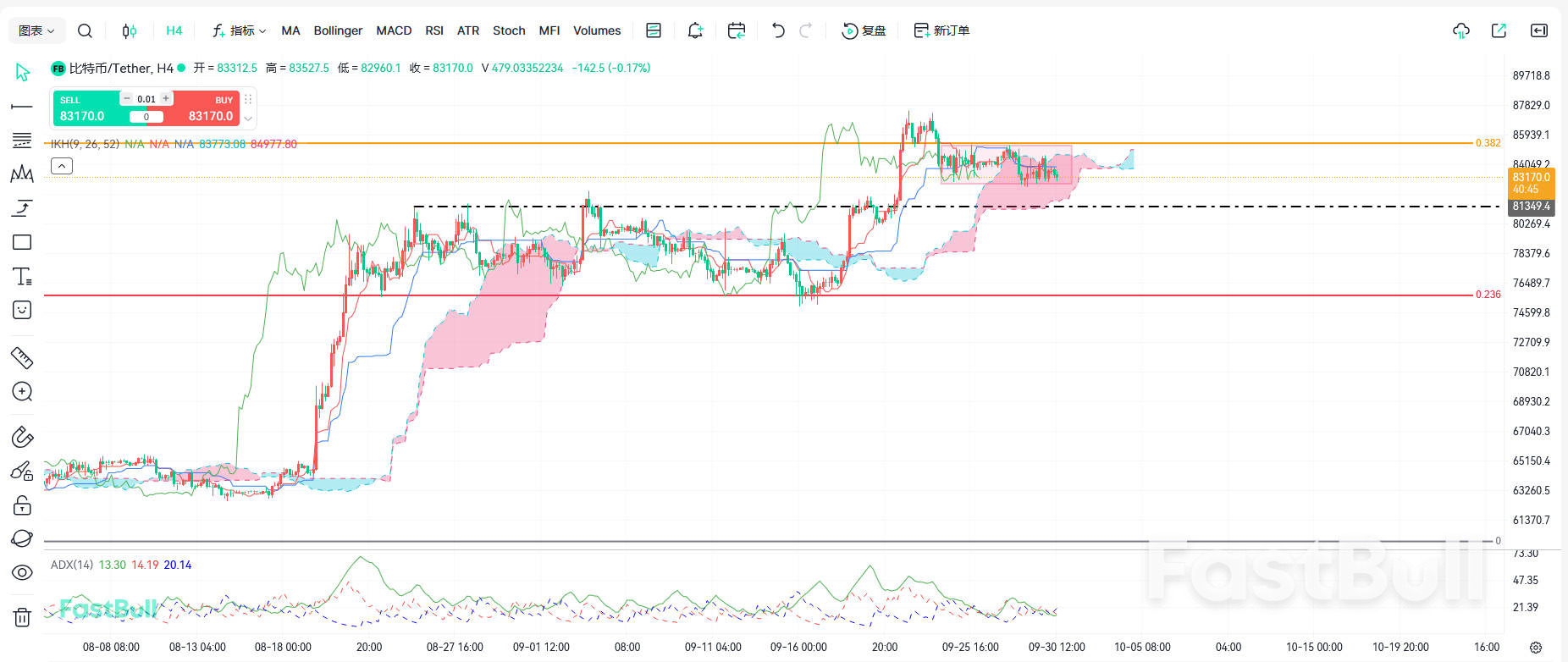Toggle the magnet snap mode
Viewport: 1568px width, 662px height.
pyautogui.click(x=22, y=437)
